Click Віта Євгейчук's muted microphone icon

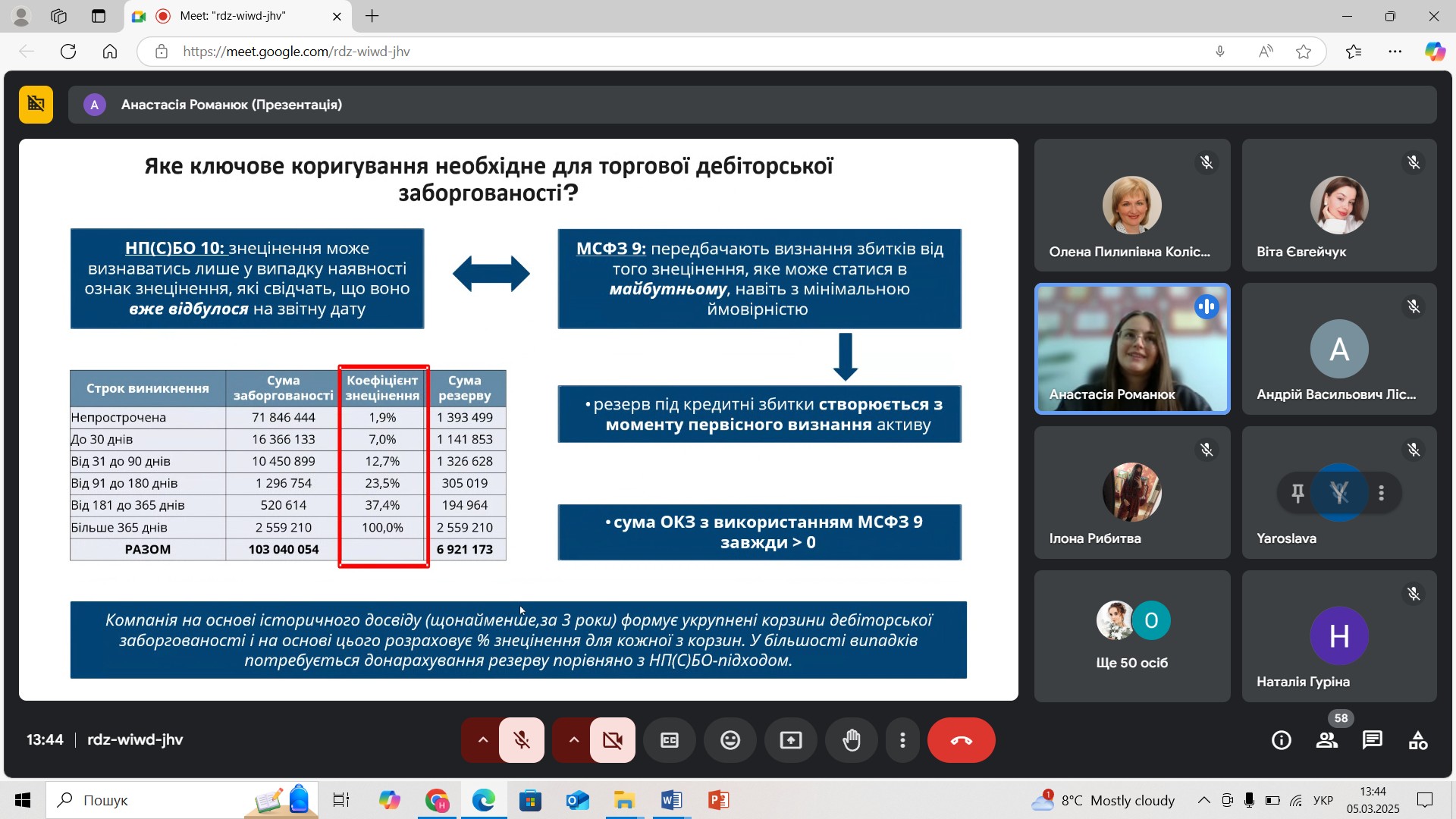1414,162
